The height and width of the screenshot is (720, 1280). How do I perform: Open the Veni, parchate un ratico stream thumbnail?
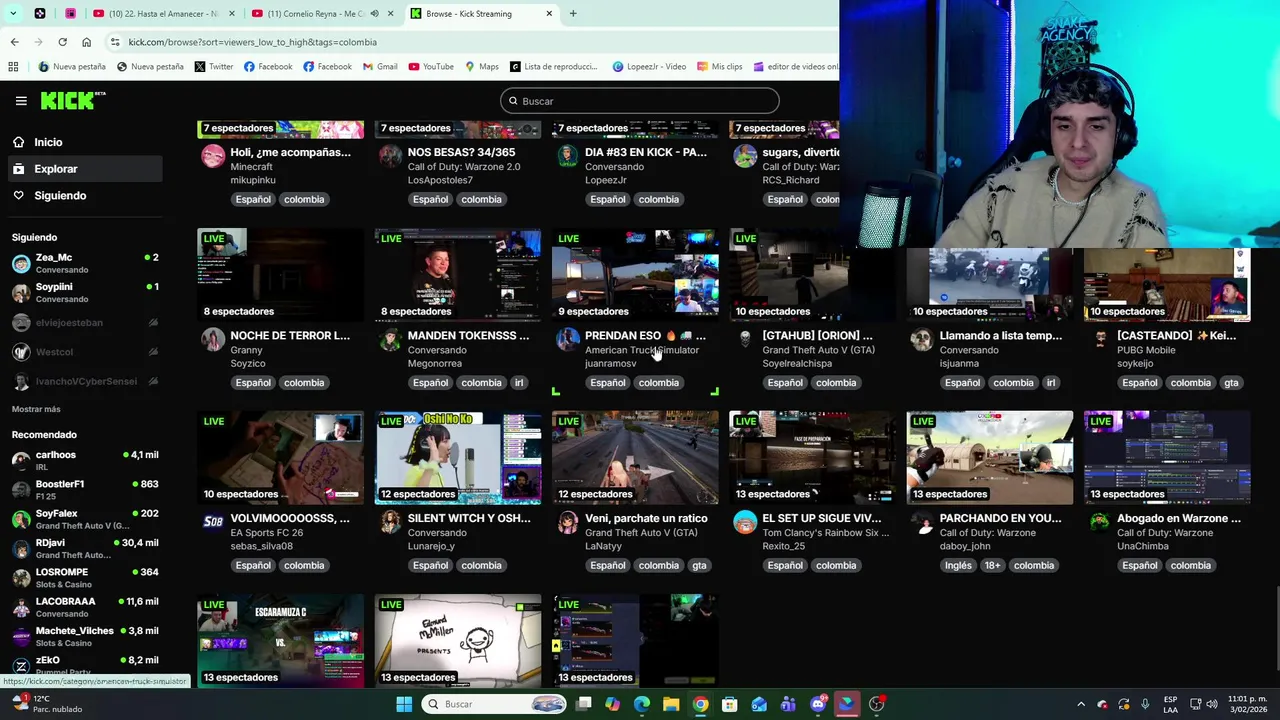[x=635, y=458]
